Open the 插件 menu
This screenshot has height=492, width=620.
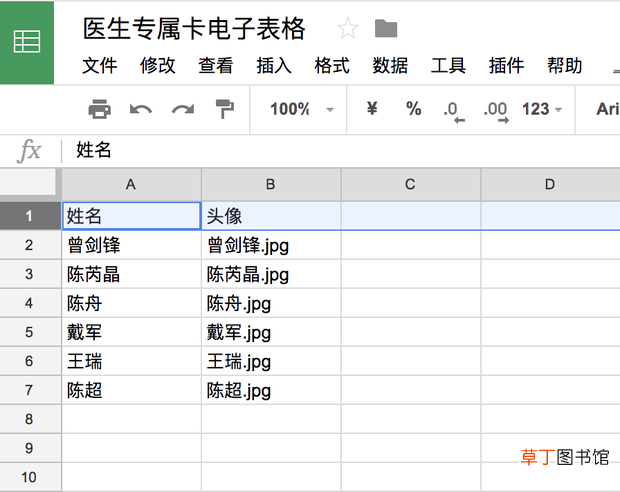tap(506, 66)
